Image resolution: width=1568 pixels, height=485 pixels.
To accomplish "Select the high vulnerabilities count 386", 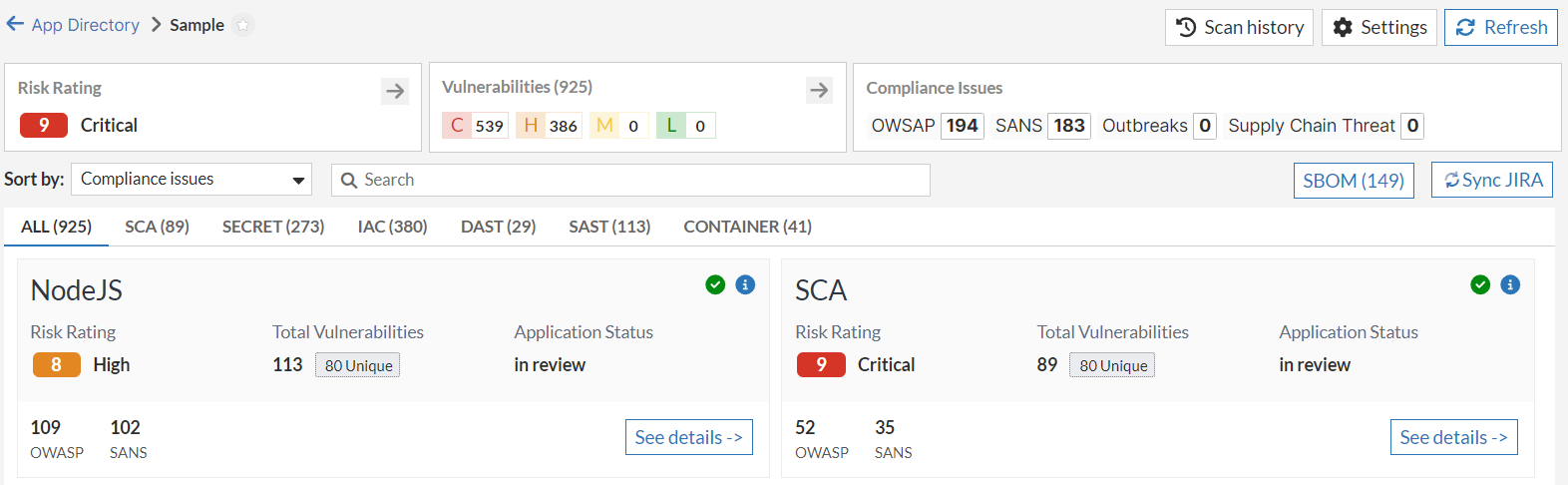I will (550, 126).
